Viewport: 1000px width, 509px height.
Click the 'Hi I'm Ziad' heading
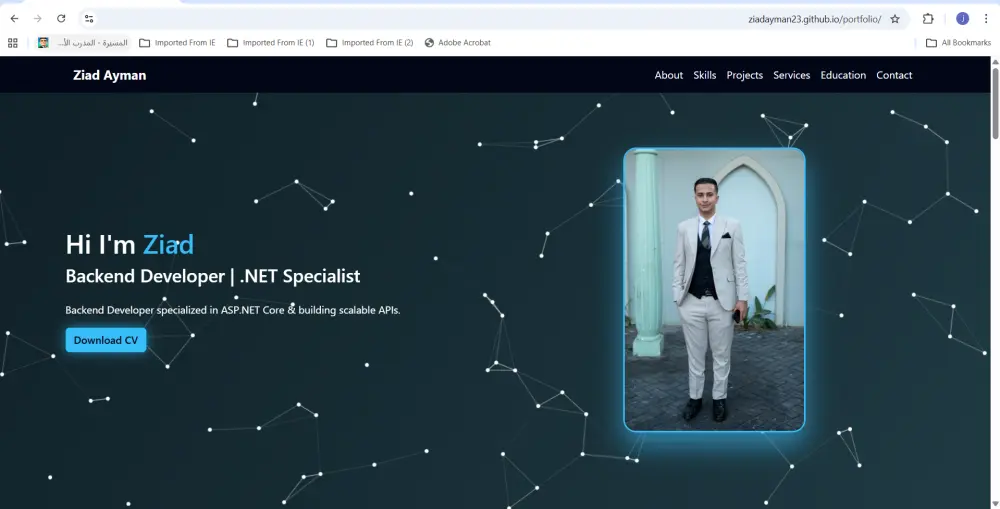129,244
